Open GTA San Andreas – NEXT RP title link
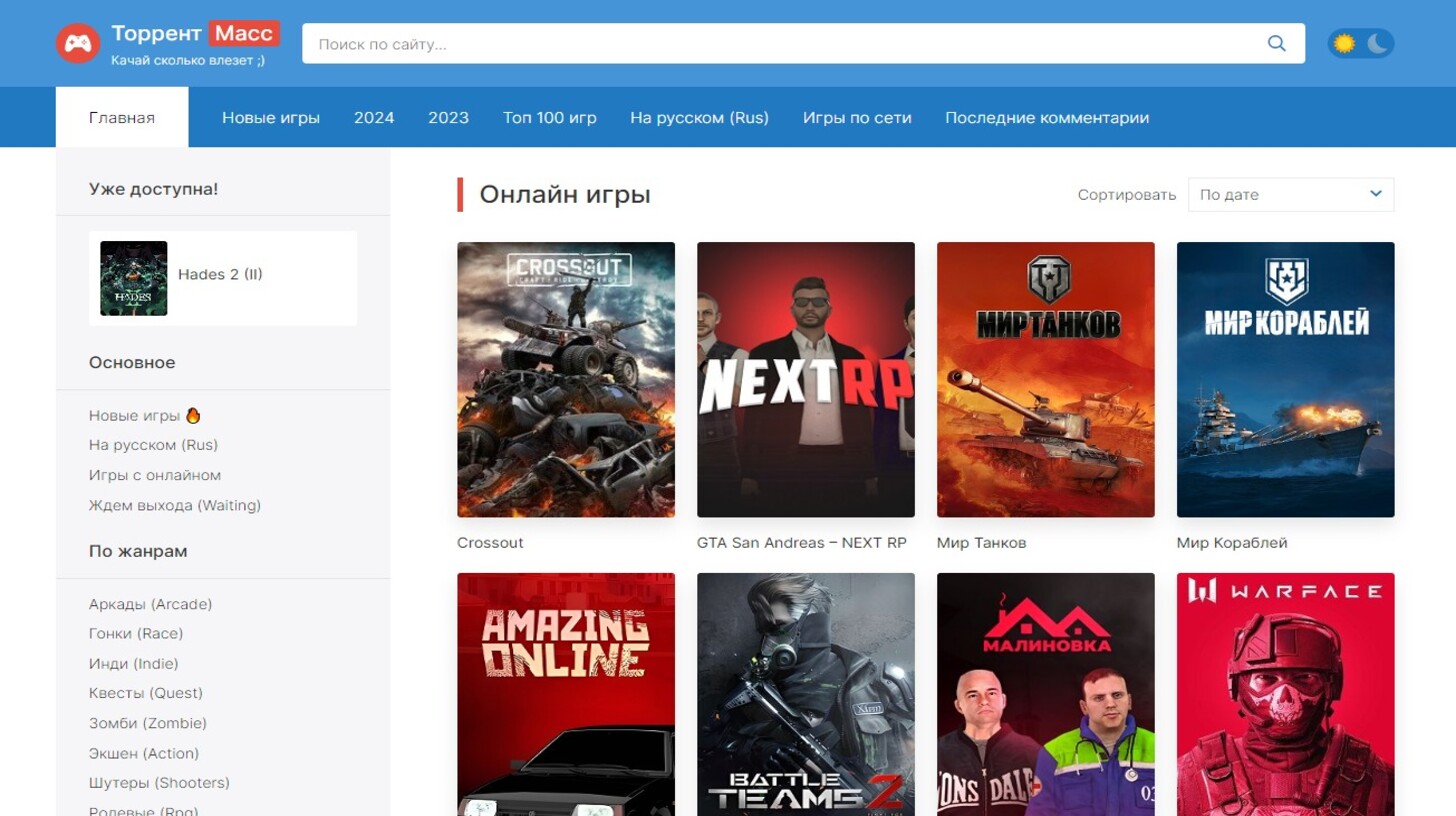Image resolution: width=1456 pixels, height=816 pixels. pyautogui.click(x=802, y=543)
